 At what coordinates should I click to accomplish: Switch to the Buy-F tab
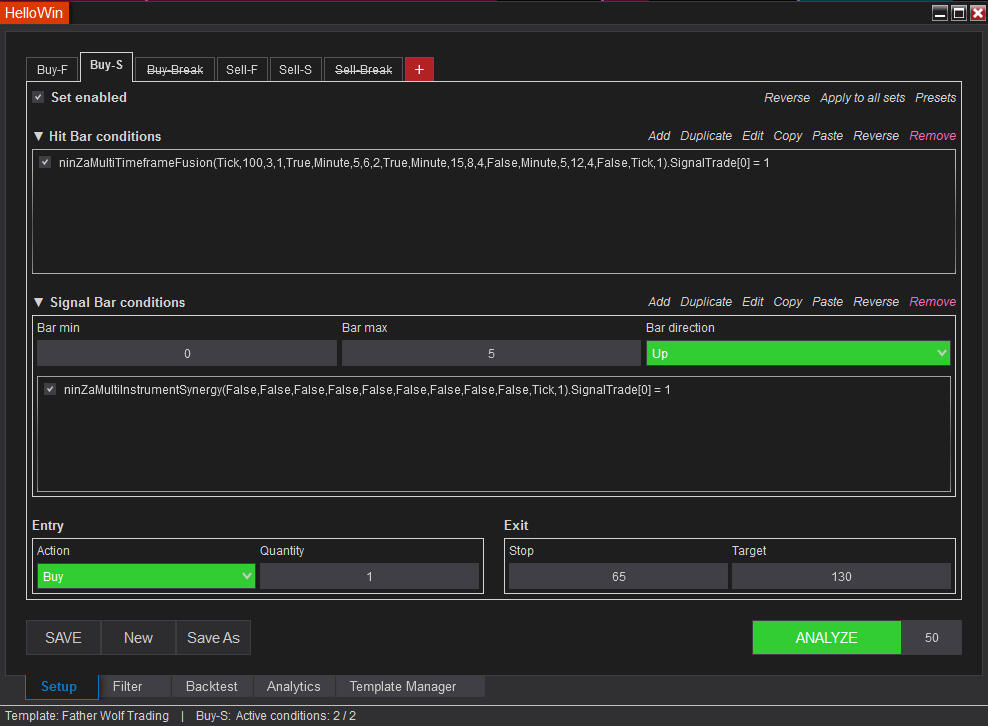coord(52,70)
